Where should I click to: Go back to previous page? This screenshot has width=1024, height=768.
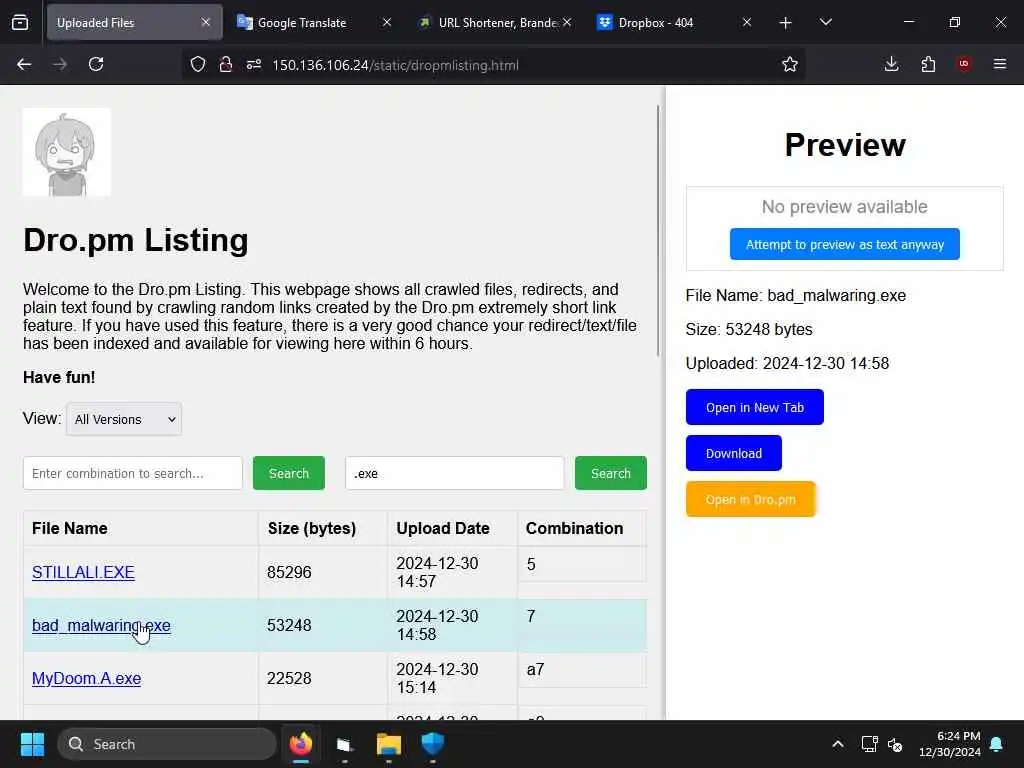(24, 64)
